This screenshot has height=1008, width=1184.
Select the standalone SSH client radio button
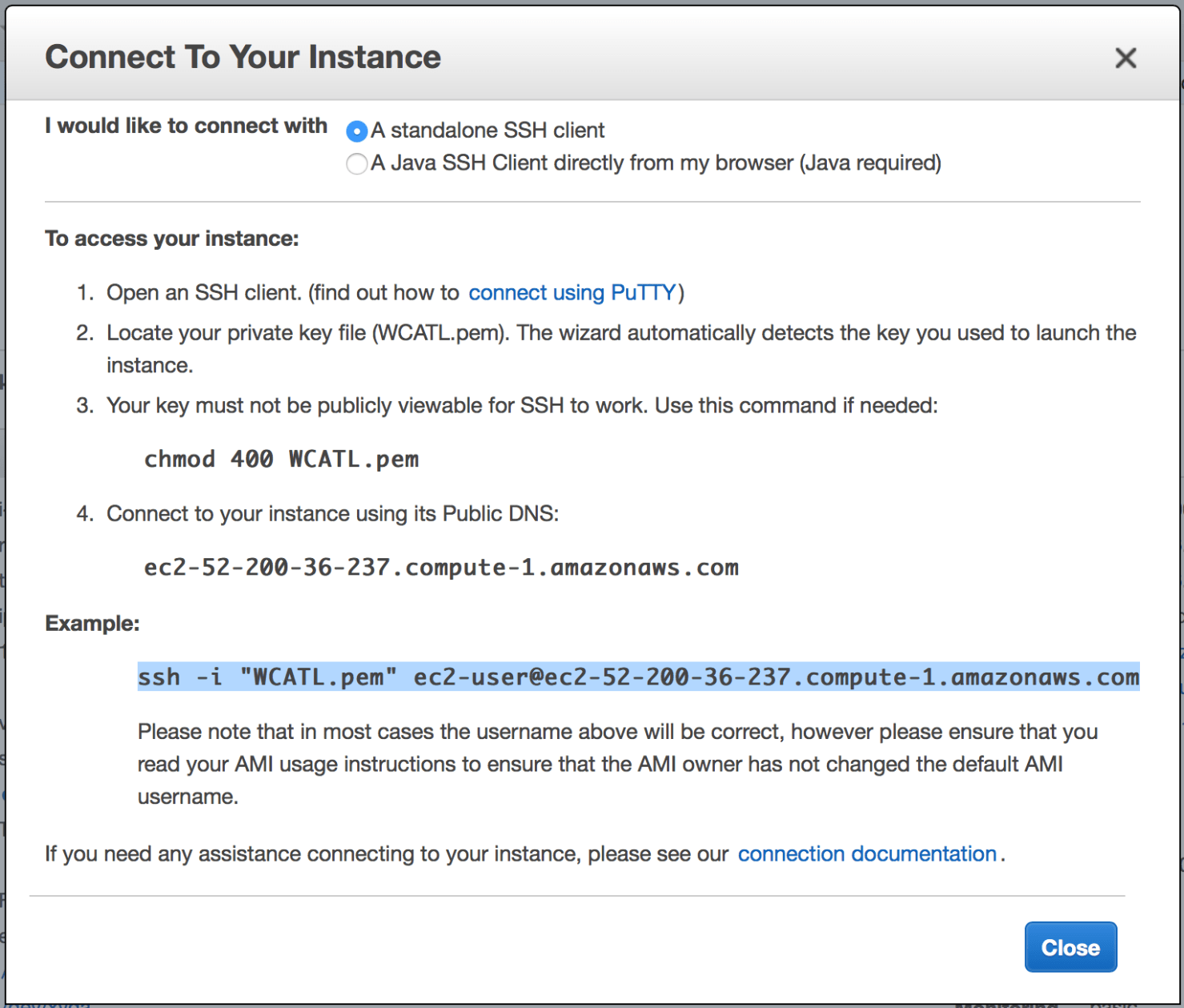pyautogui.click(x=357, y=131)
